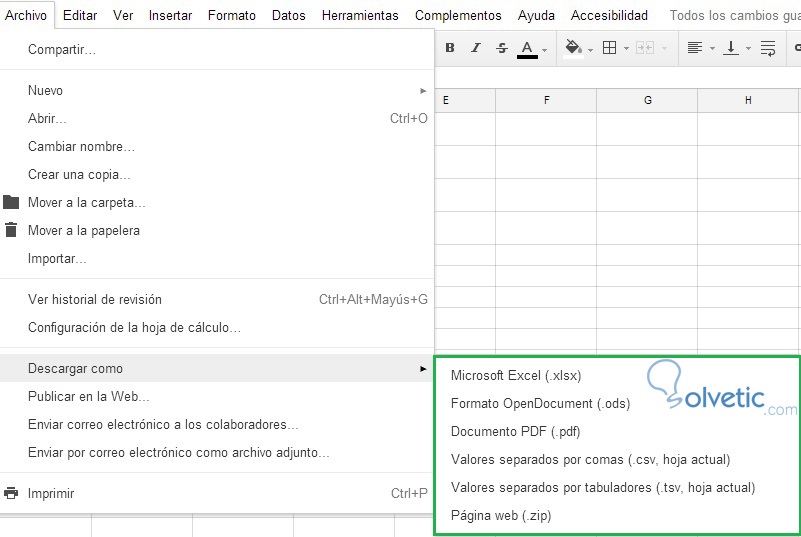The image size is (801, 537).
Task: Open the Accesibilidad menu
Action: point(609,15)
